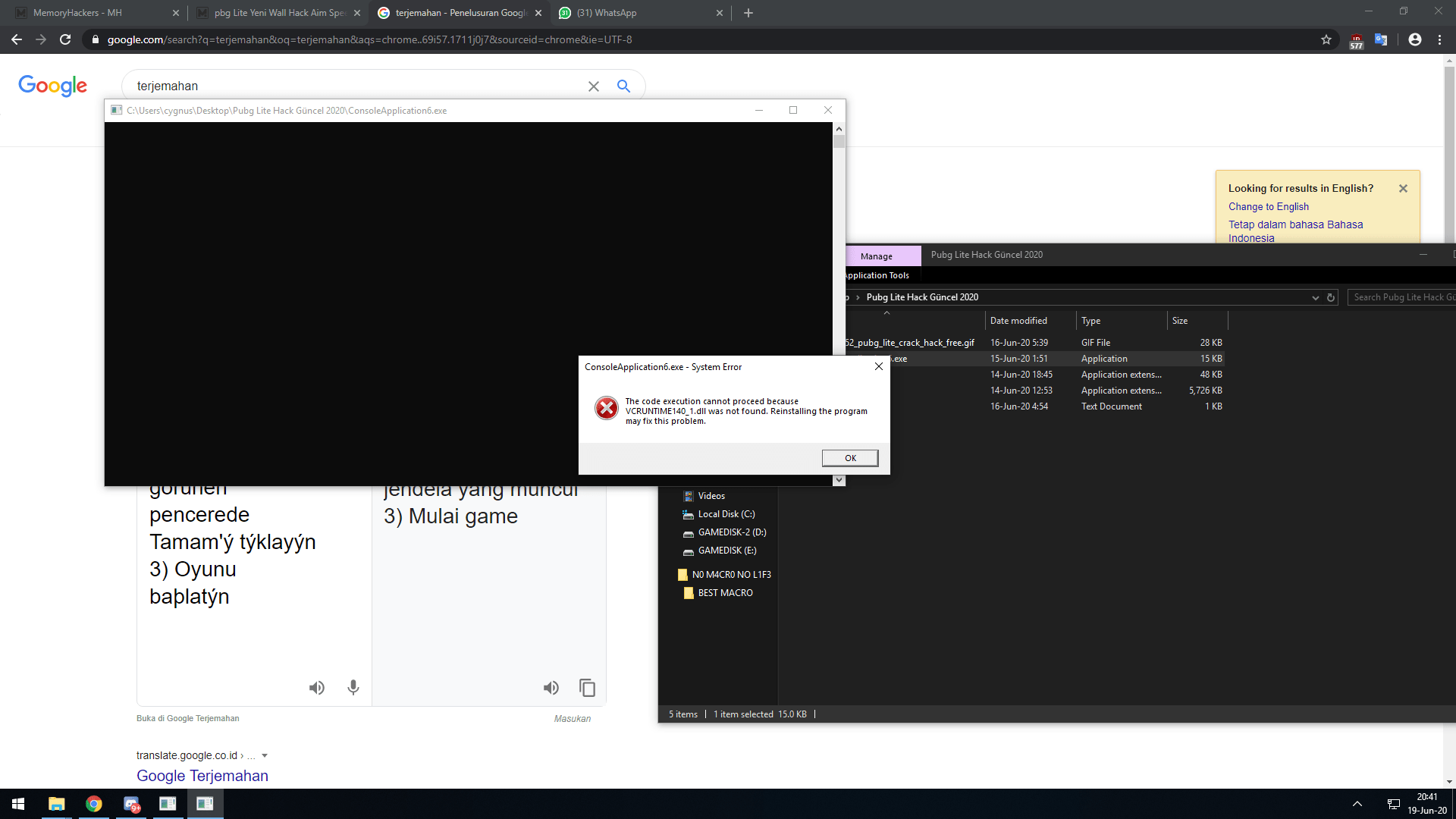Click the Google search magnifier icon
The width and height of the screenshot is (1456, 819).
coord(623,86)
